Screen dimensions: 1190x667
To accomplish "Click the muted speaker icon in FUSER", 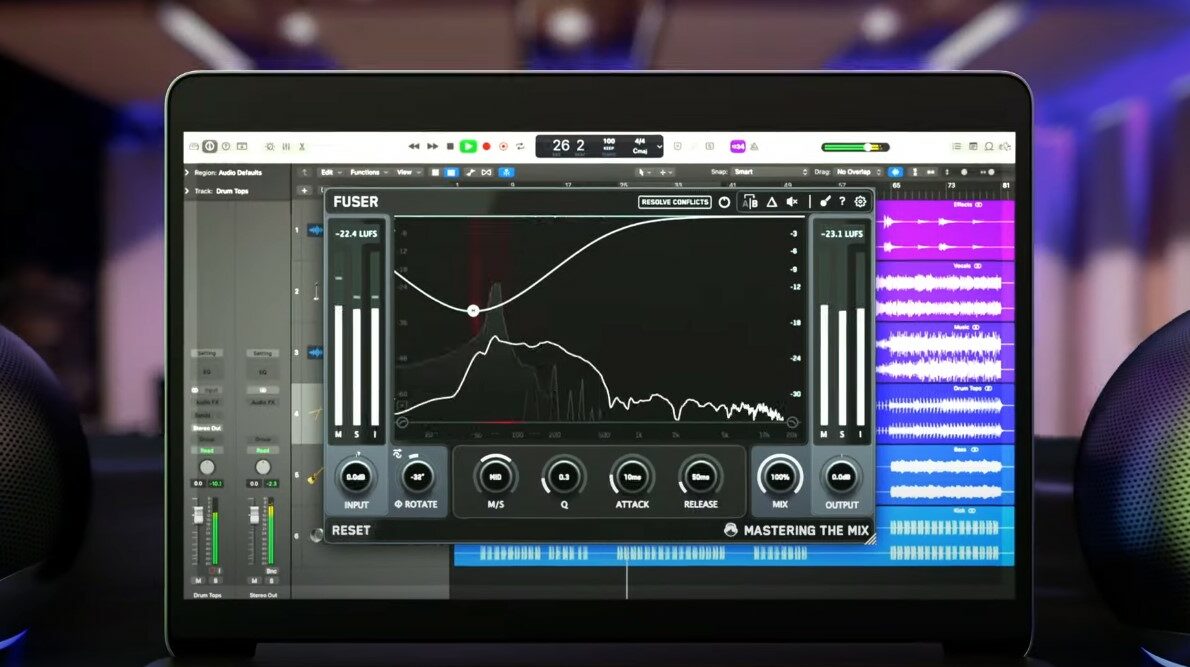I will [793, 202].
